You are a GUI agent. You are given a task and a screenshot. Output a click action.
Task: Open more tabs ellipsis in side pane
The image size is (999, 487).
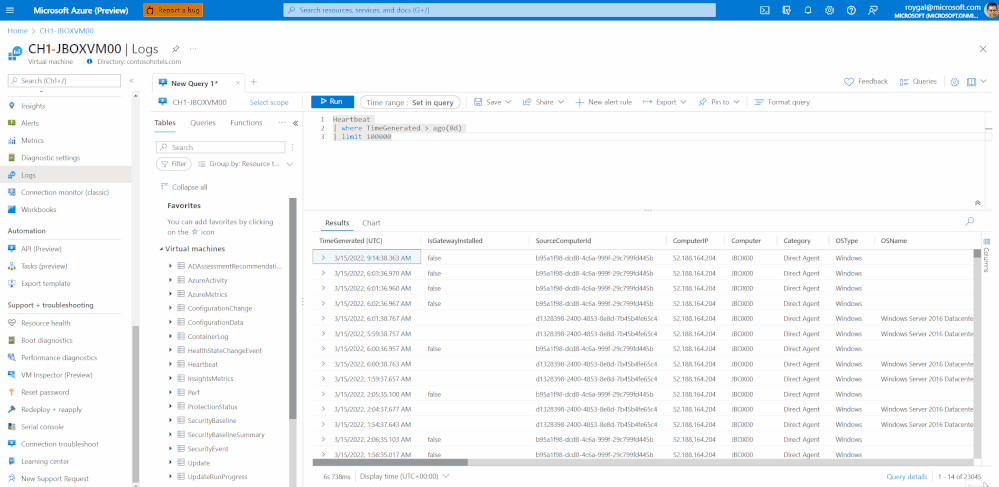(282, 123)
